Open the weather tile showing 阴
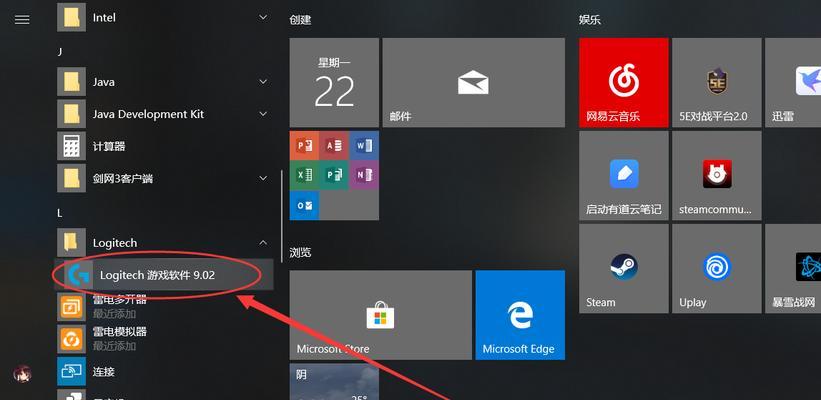 (x=334, y=382)
